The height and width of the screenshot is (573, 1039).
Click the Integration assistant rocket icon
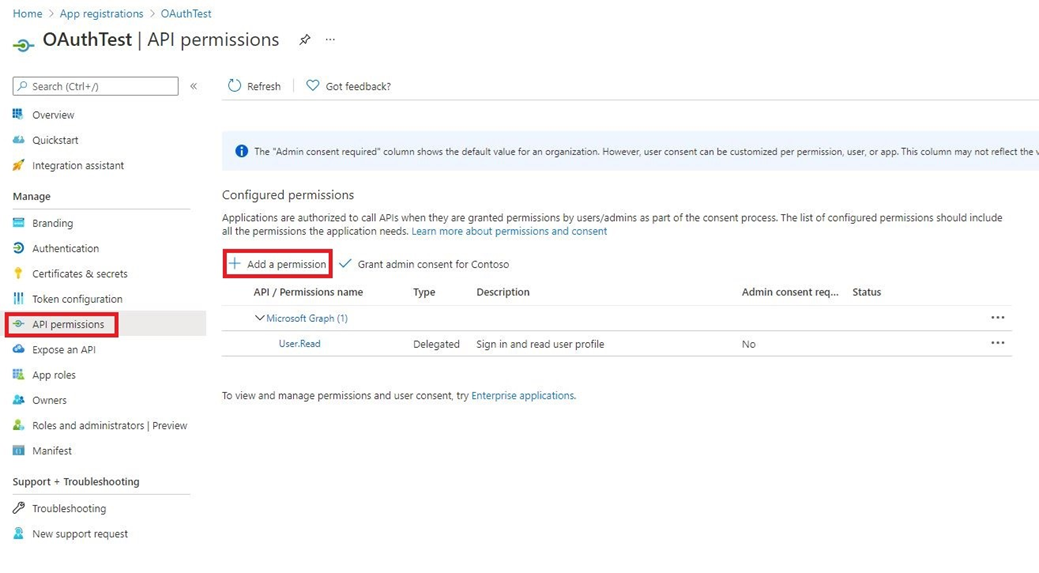coord(18,165)
